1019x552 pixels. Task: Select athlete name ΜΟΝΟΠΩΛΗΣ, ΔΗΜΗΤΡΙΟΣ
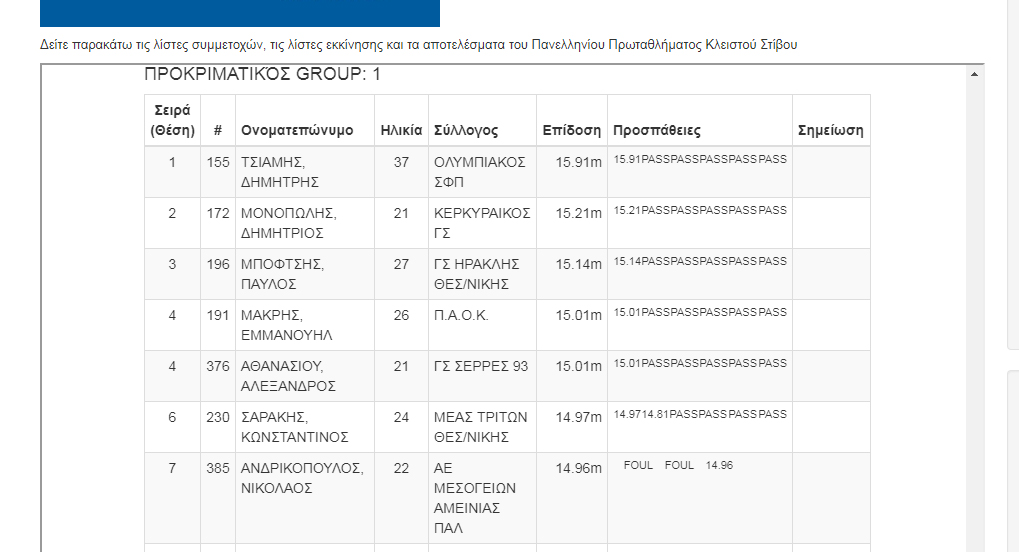point(289,223)
